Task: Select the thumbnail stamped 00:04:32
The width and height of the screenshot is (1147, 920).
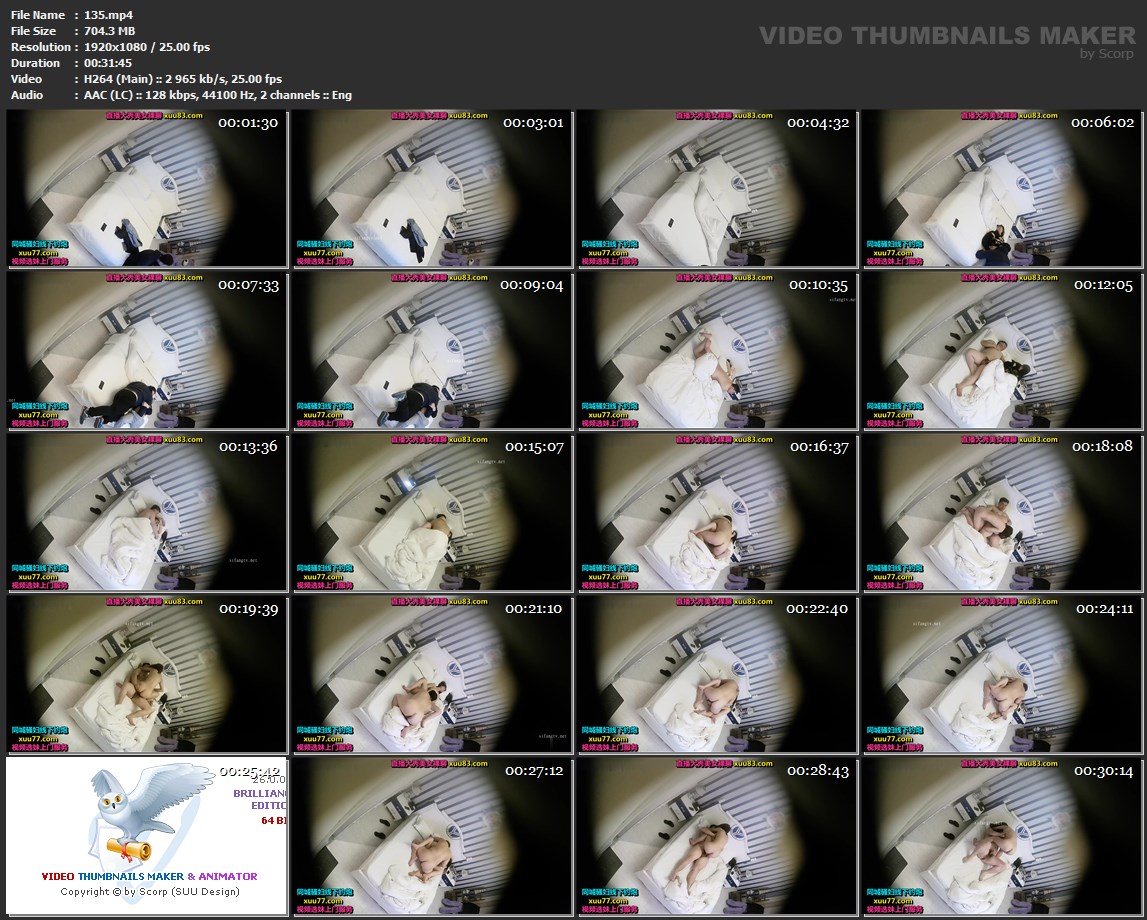Action: pyautogui.click(x=718, y=189)
